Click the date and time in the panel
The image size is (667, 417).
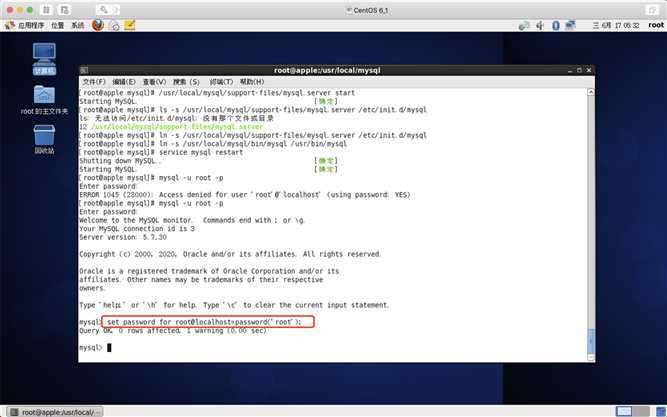pos(616,26)
